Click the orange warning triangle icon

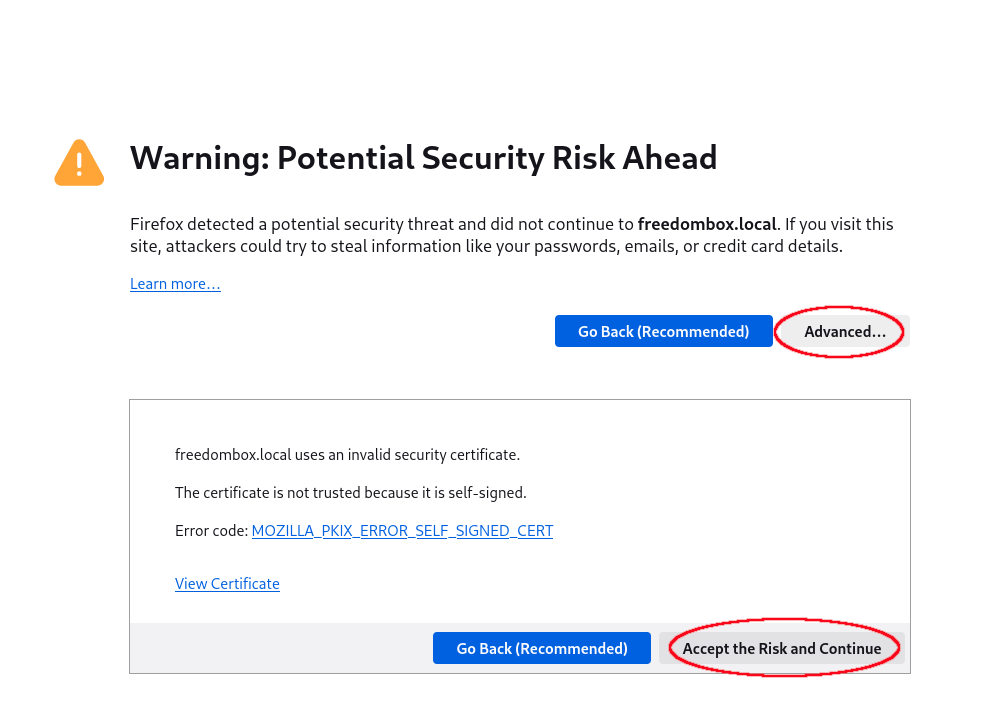pyautogui.click(x=79, y=162)
